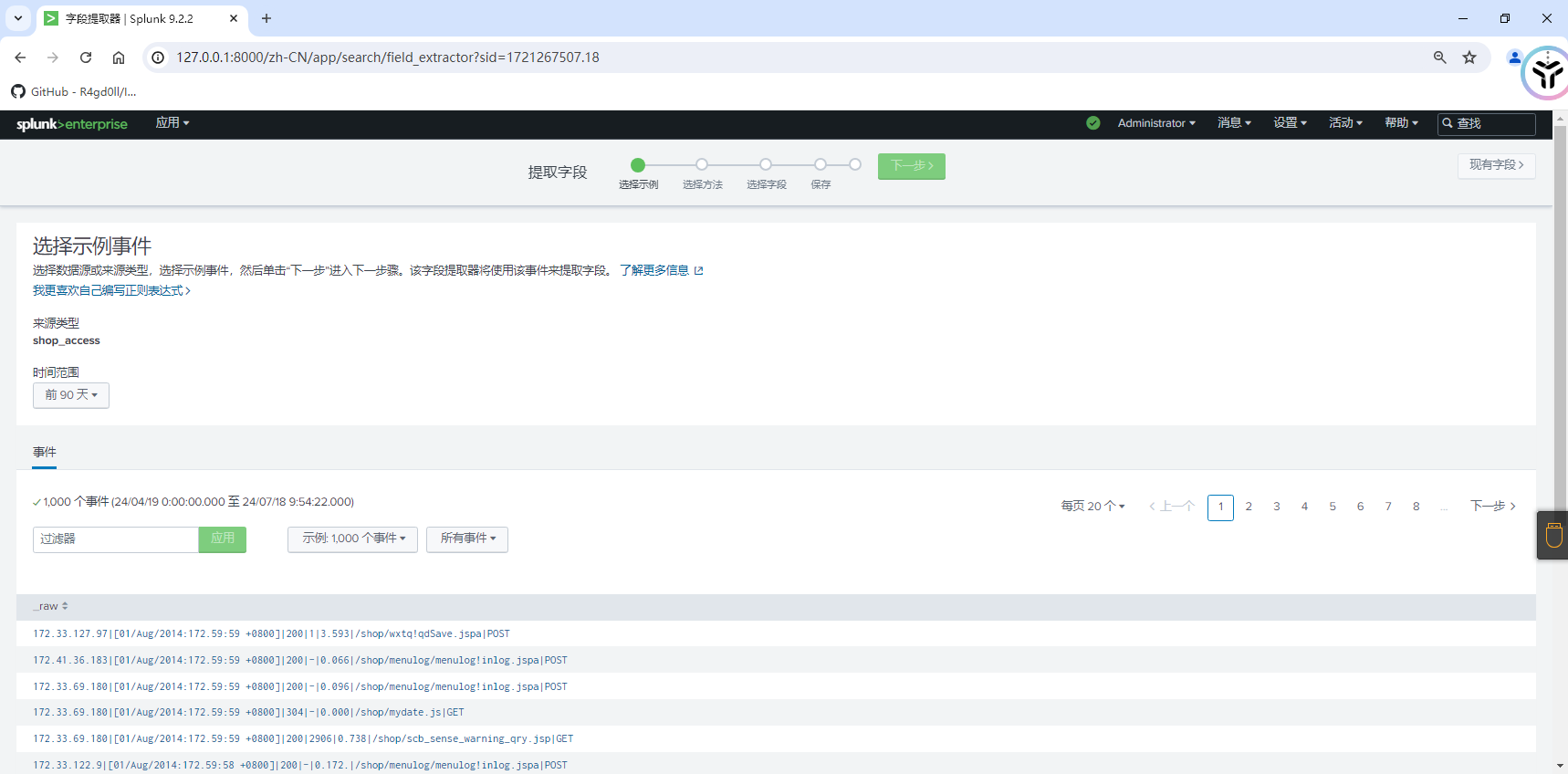The height and width of the screenshot is (774, 1568).
Task: Open the 设置 menu in navbar
Action: [x=1290, y=123]
